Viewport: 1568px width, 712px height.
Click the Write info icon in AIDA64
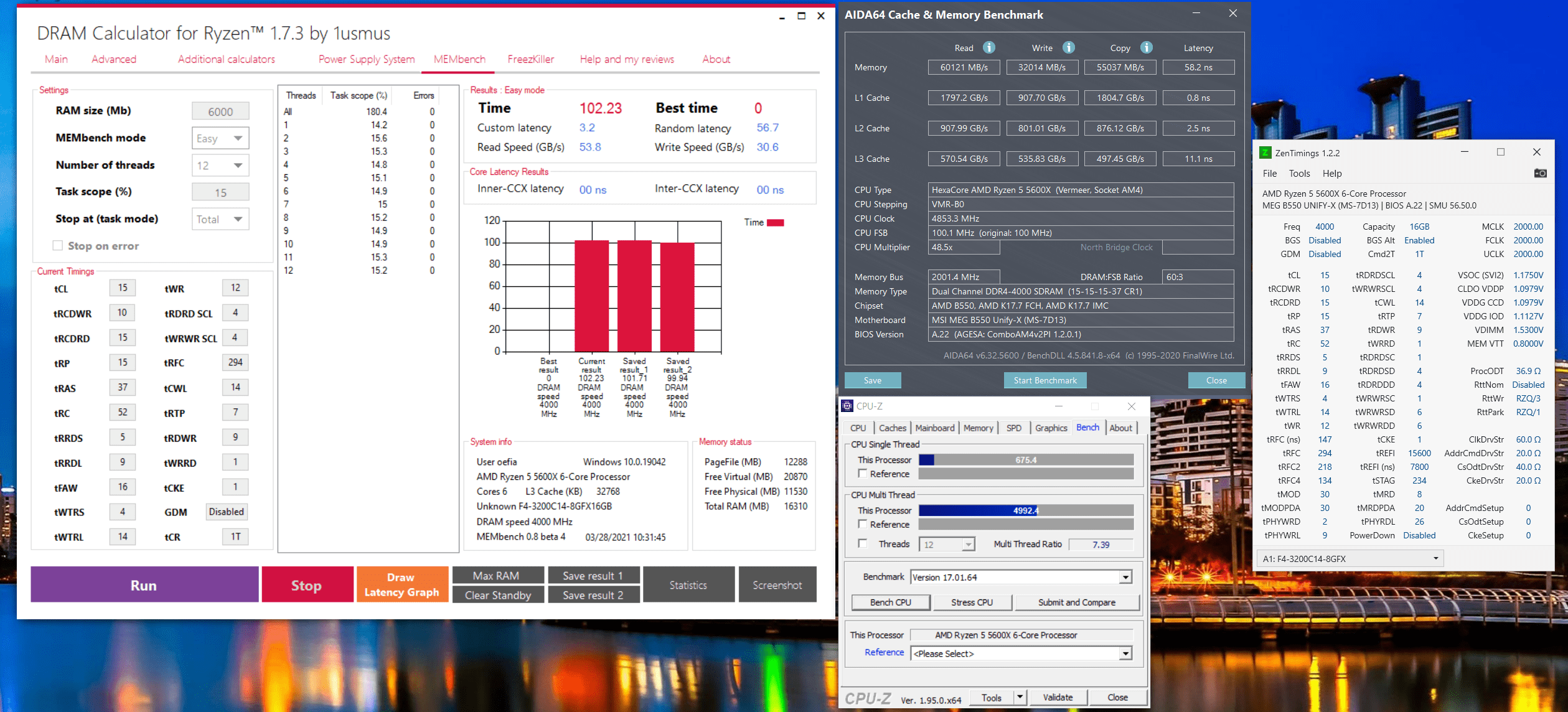tap(1068, 47)
